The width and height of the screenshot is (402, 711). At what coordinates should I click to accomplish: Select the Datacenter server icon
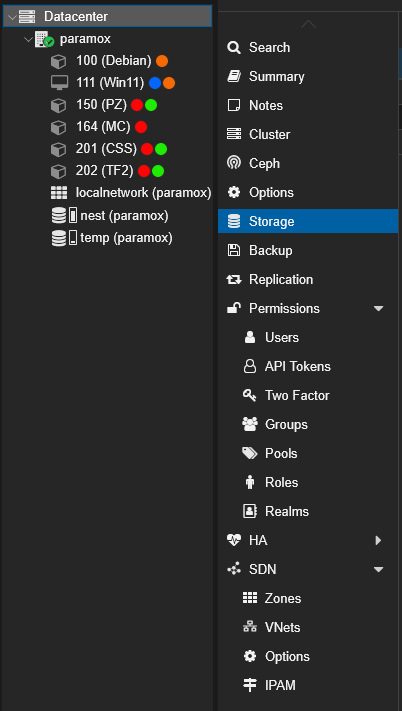pyautogui.click(x=27, y=17)
